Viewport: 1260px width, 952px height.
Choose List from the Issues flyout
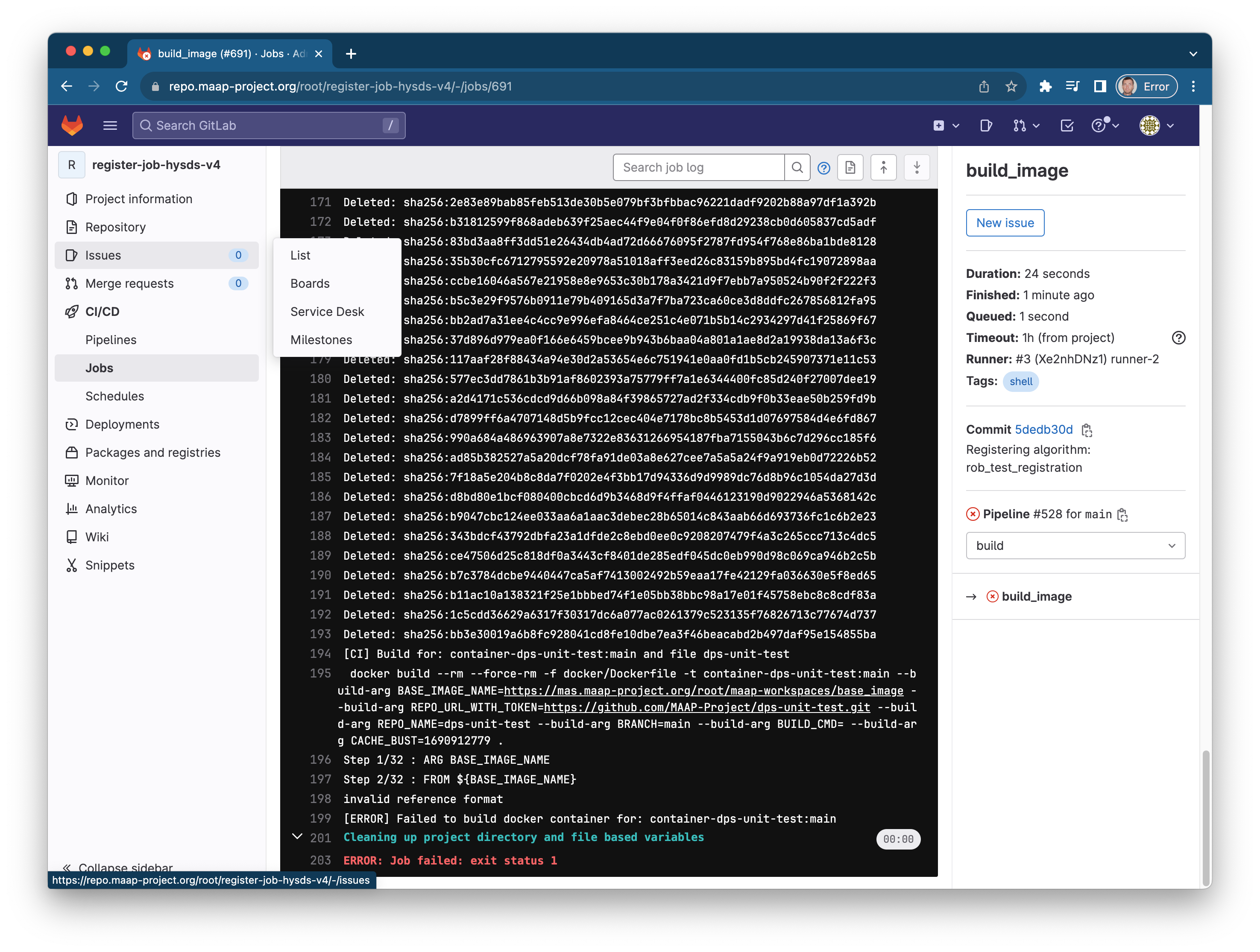[x=337, y=255]
